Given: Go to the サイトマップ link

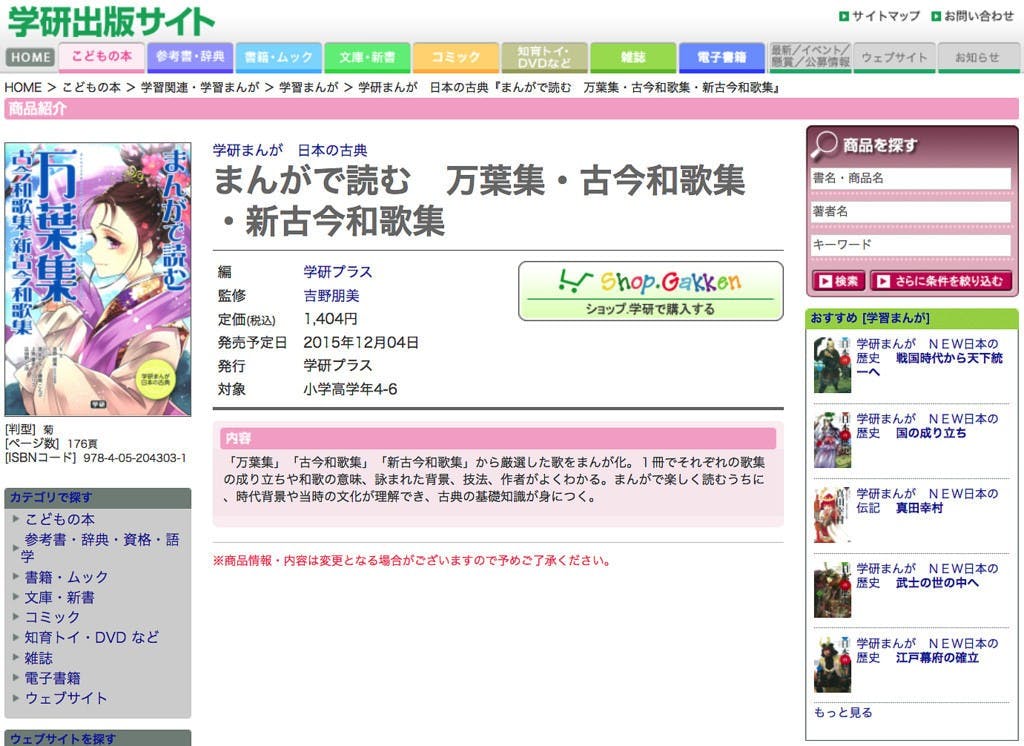Looking at the screenshot, I should click(x=886, y=16).
